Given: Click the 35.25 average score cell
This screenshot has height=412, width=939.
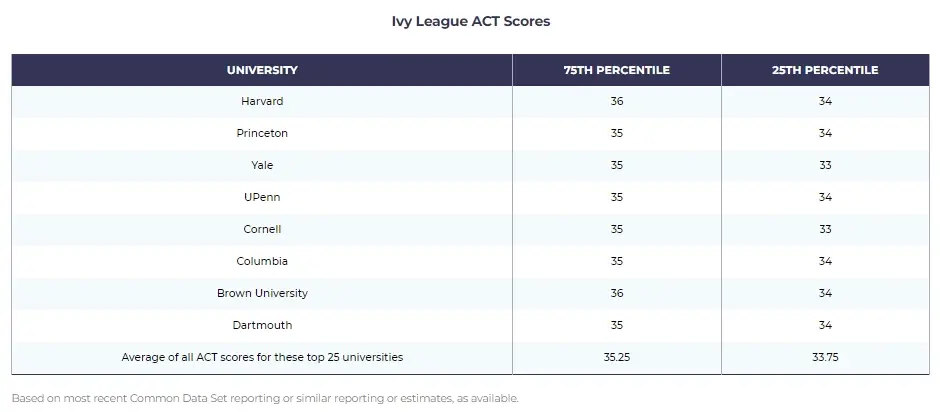Looking at the screenshot, I should click(616, 358).
